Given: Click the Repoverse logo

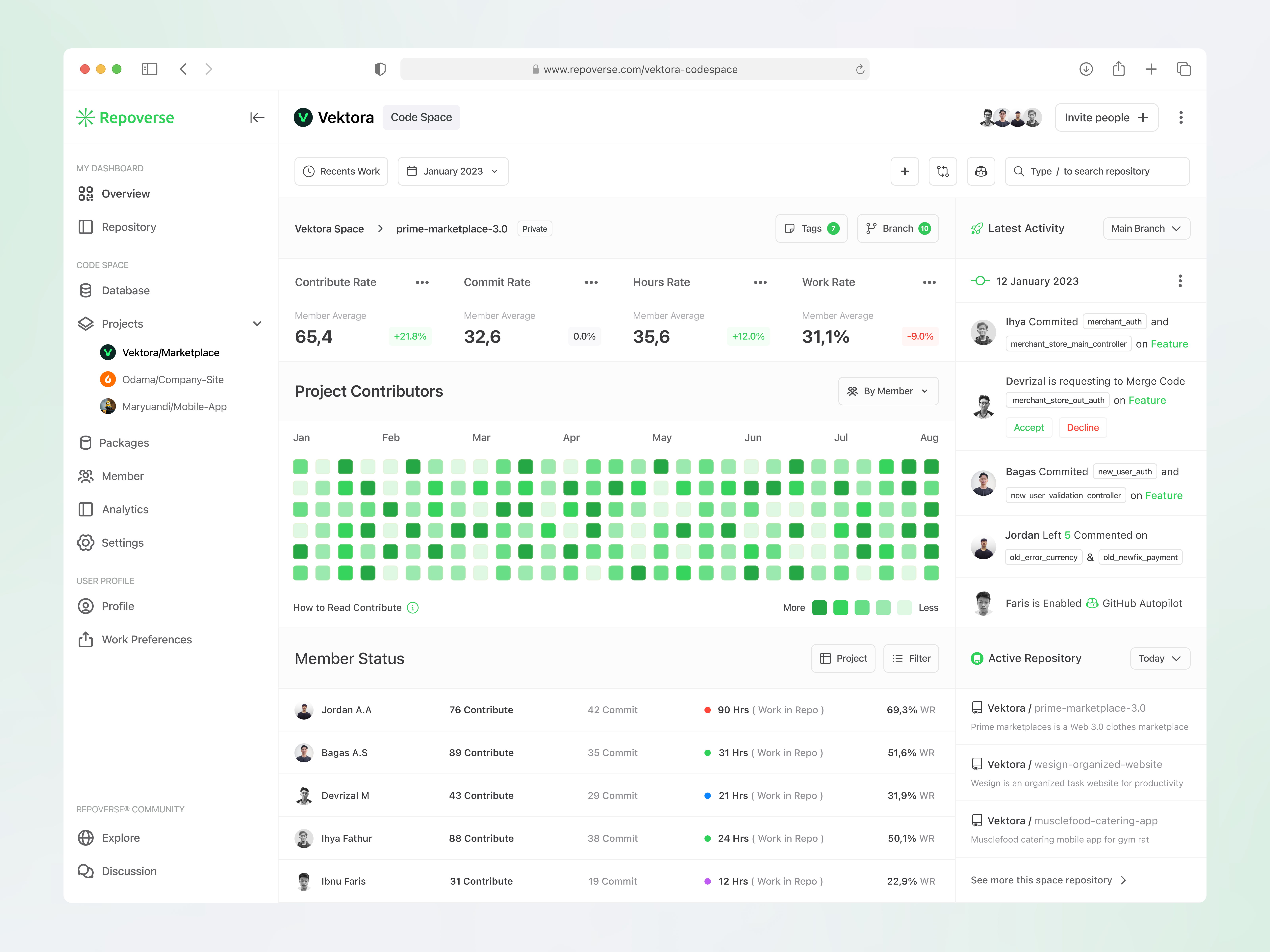Looking at the screenshot, I should click(125, 118).
